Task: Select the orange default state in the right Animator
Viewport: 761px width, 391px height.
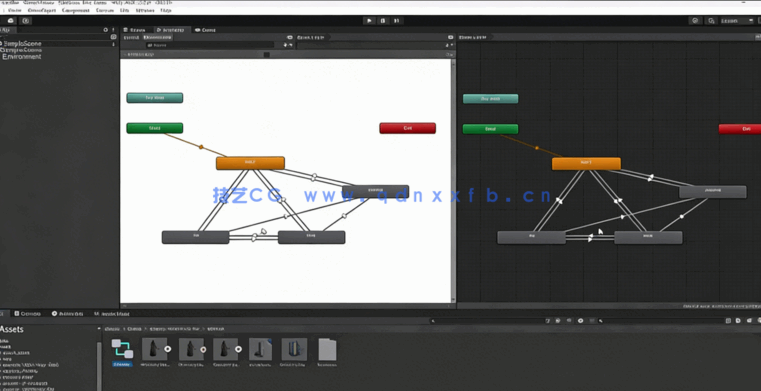Action: tap(586, 163)
